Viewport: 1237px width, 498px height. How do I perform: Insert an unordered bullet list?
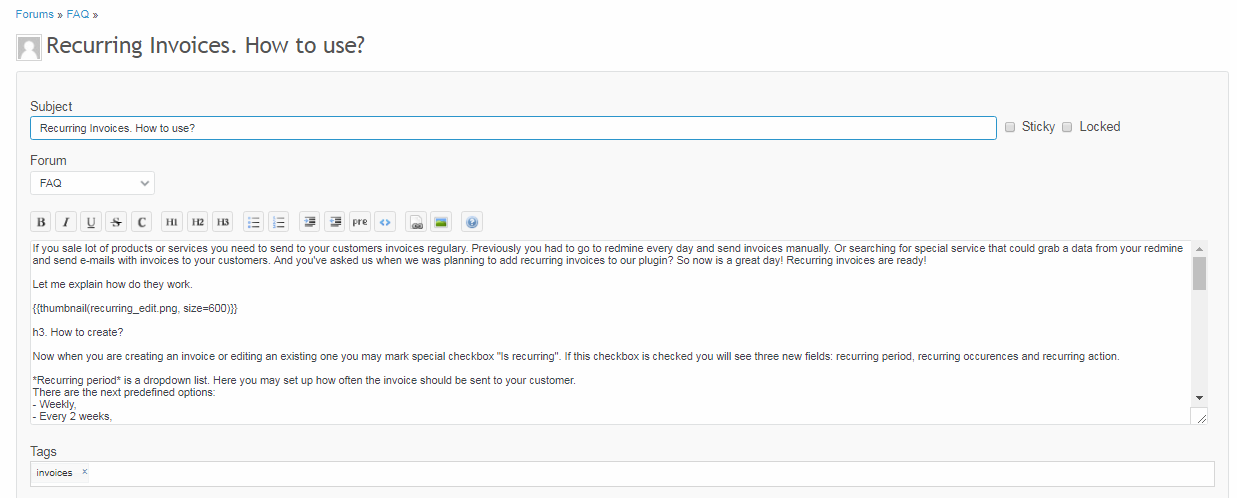[254, 222]
